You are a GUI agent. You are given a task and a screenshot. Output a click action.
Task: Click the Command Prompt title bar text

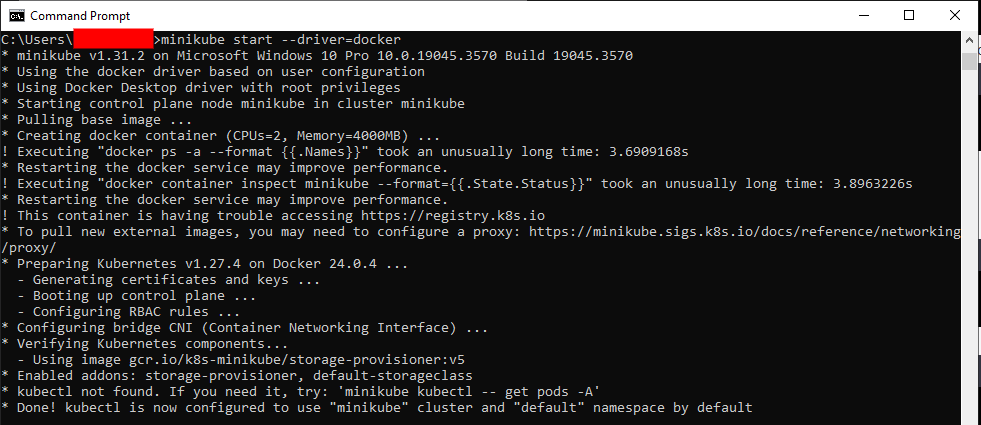pyautogui.click(x=80, y=16)
